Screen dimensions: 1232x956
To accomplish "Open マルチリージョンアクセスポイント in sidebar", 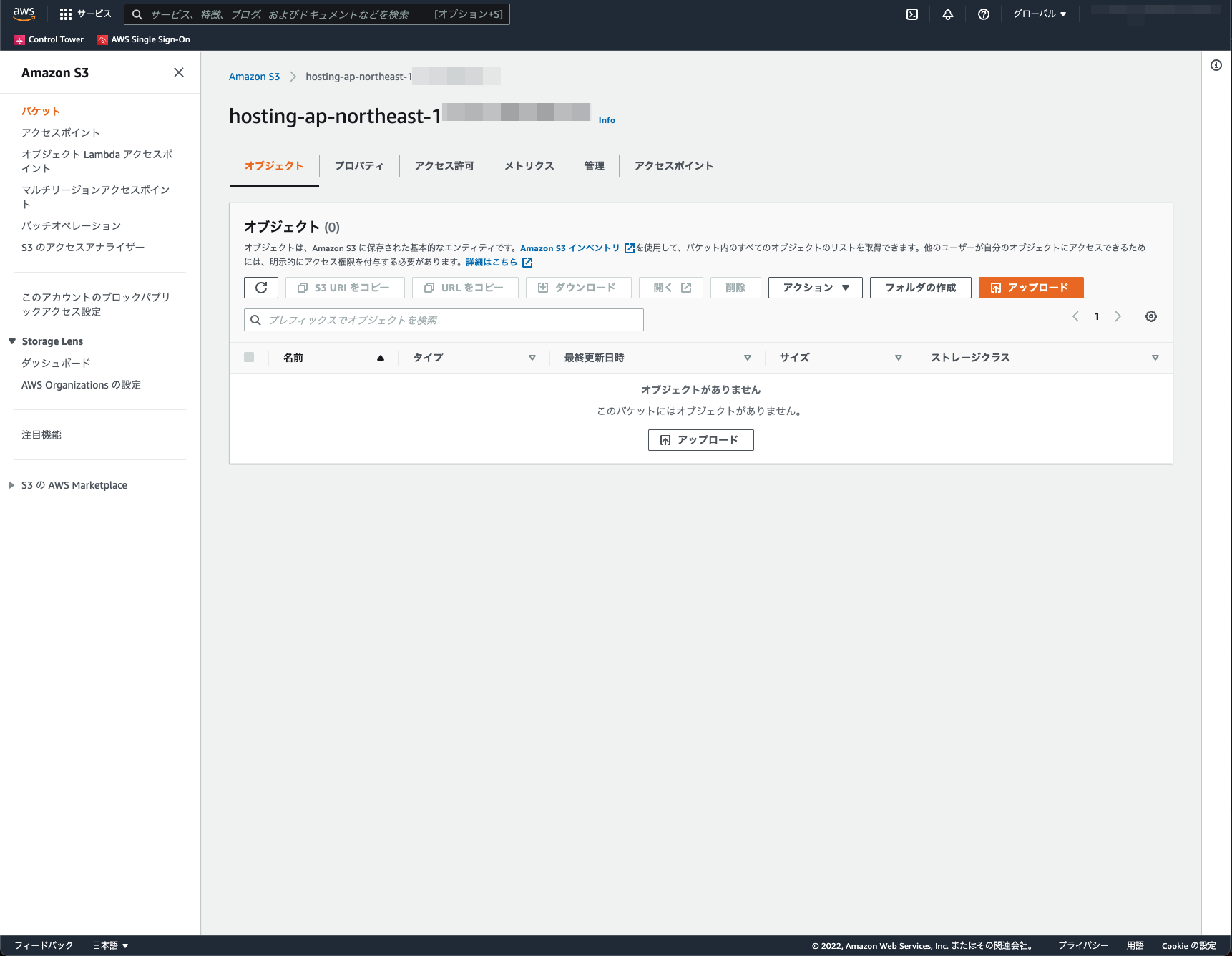I will (96, 197).
